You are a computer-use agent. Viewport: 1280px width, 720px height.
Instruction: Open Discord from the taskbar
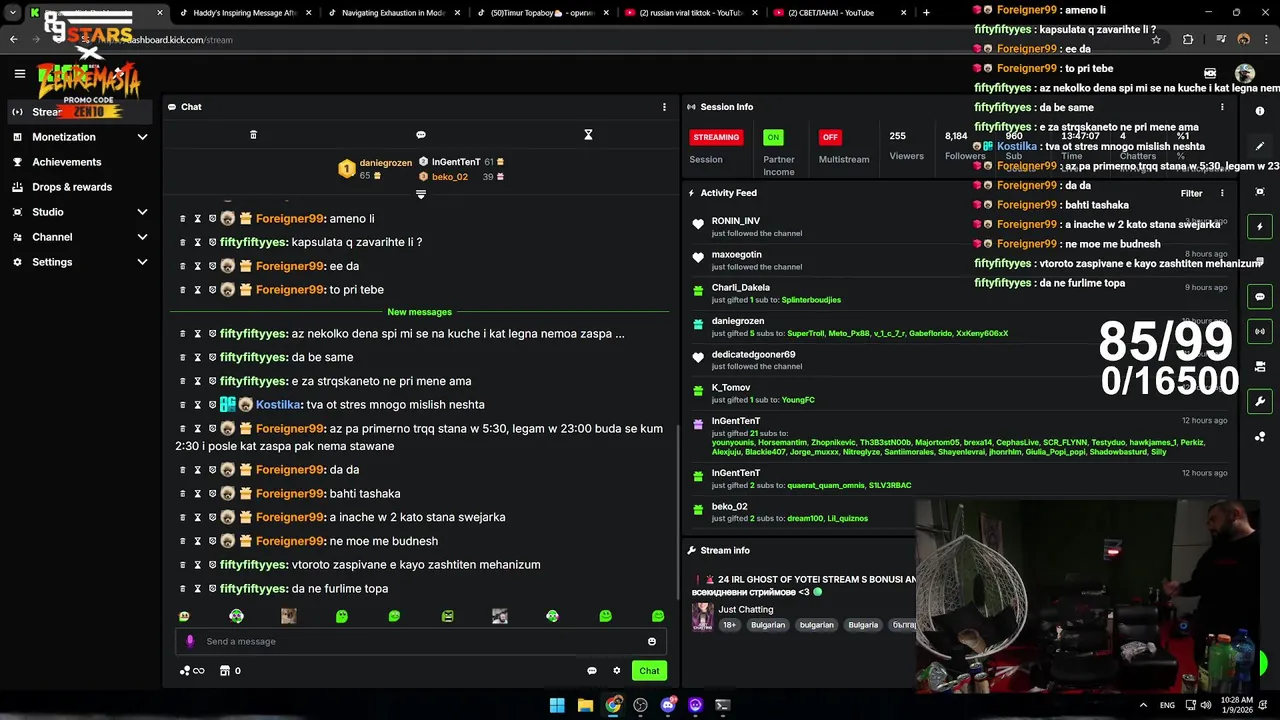[x=668, y=705]
